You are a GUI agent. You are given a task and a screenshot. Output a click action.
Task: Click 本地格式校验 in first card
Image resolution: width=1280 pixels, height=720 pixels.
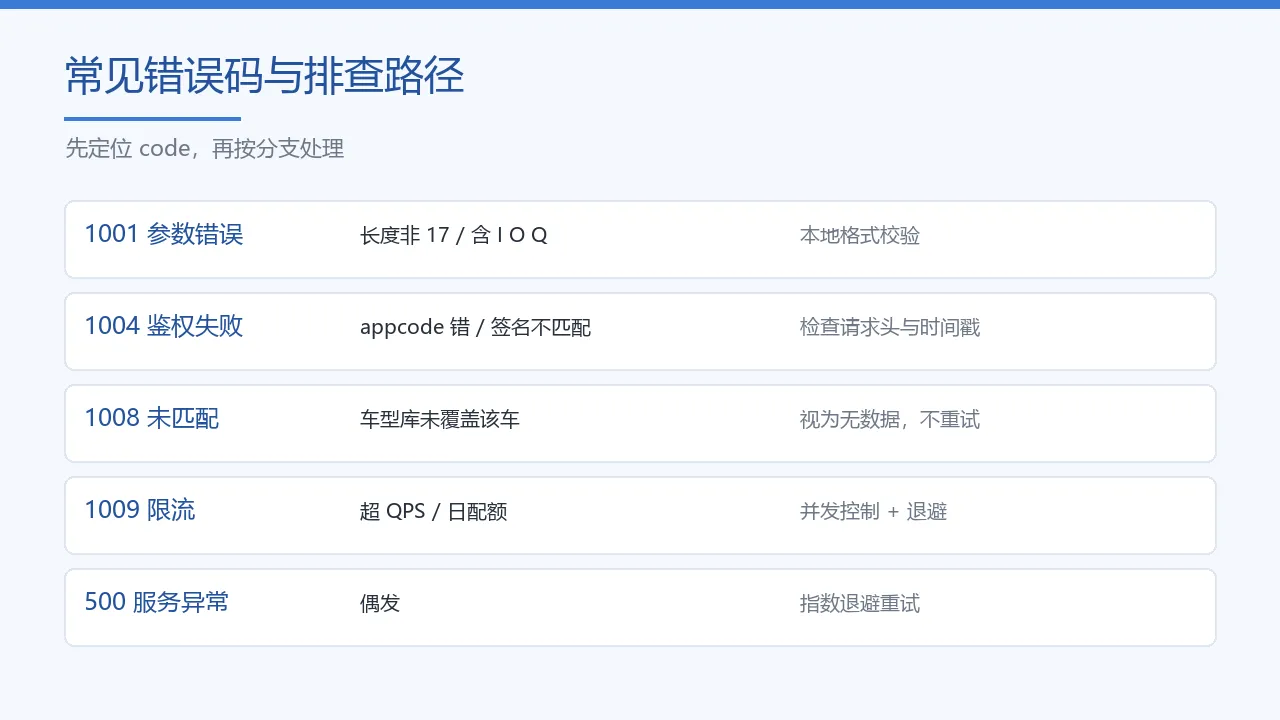point(860,236)
